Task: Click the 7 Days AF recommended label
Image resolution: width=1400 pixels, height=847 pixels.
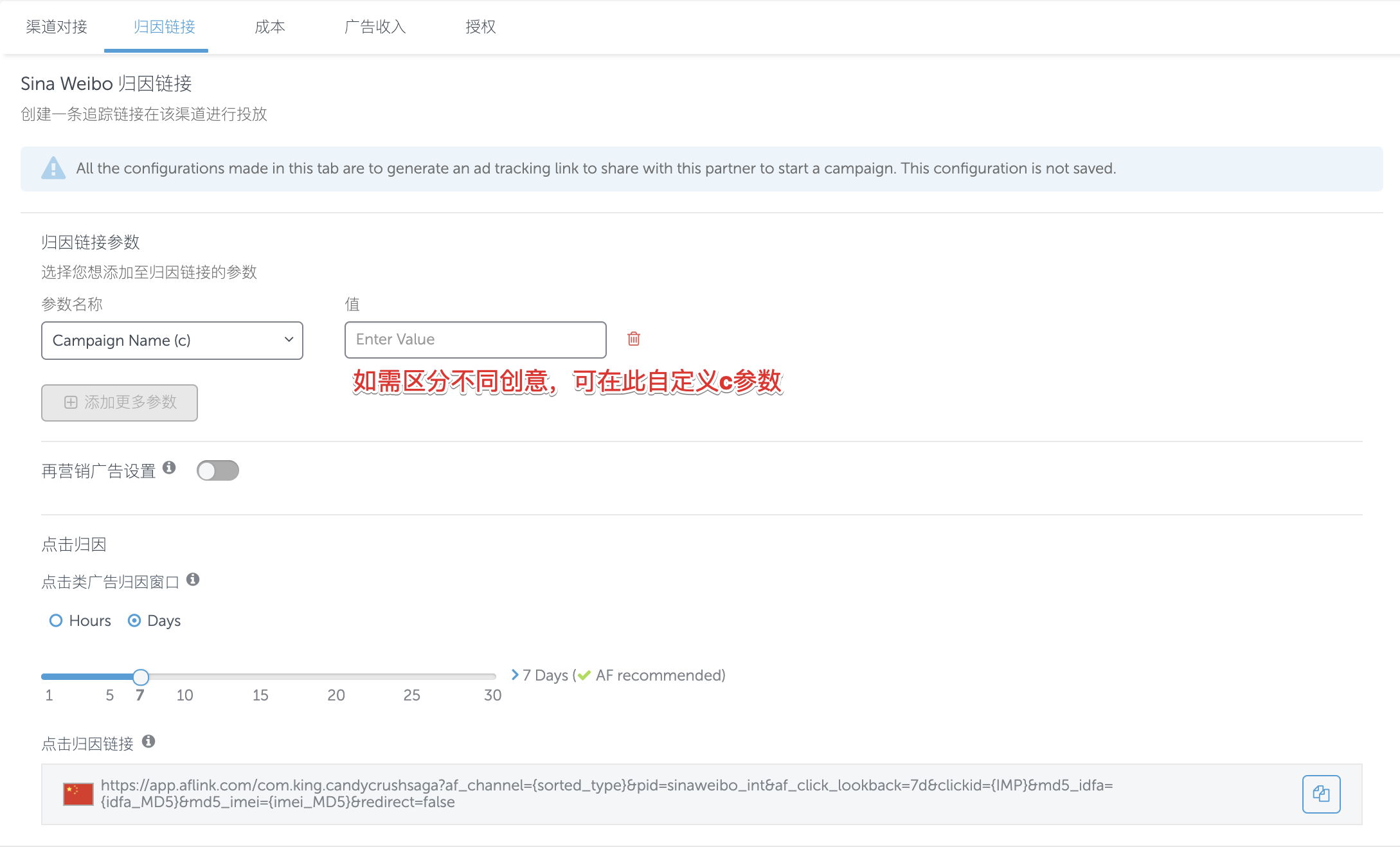Action: [x=624, y=675]
